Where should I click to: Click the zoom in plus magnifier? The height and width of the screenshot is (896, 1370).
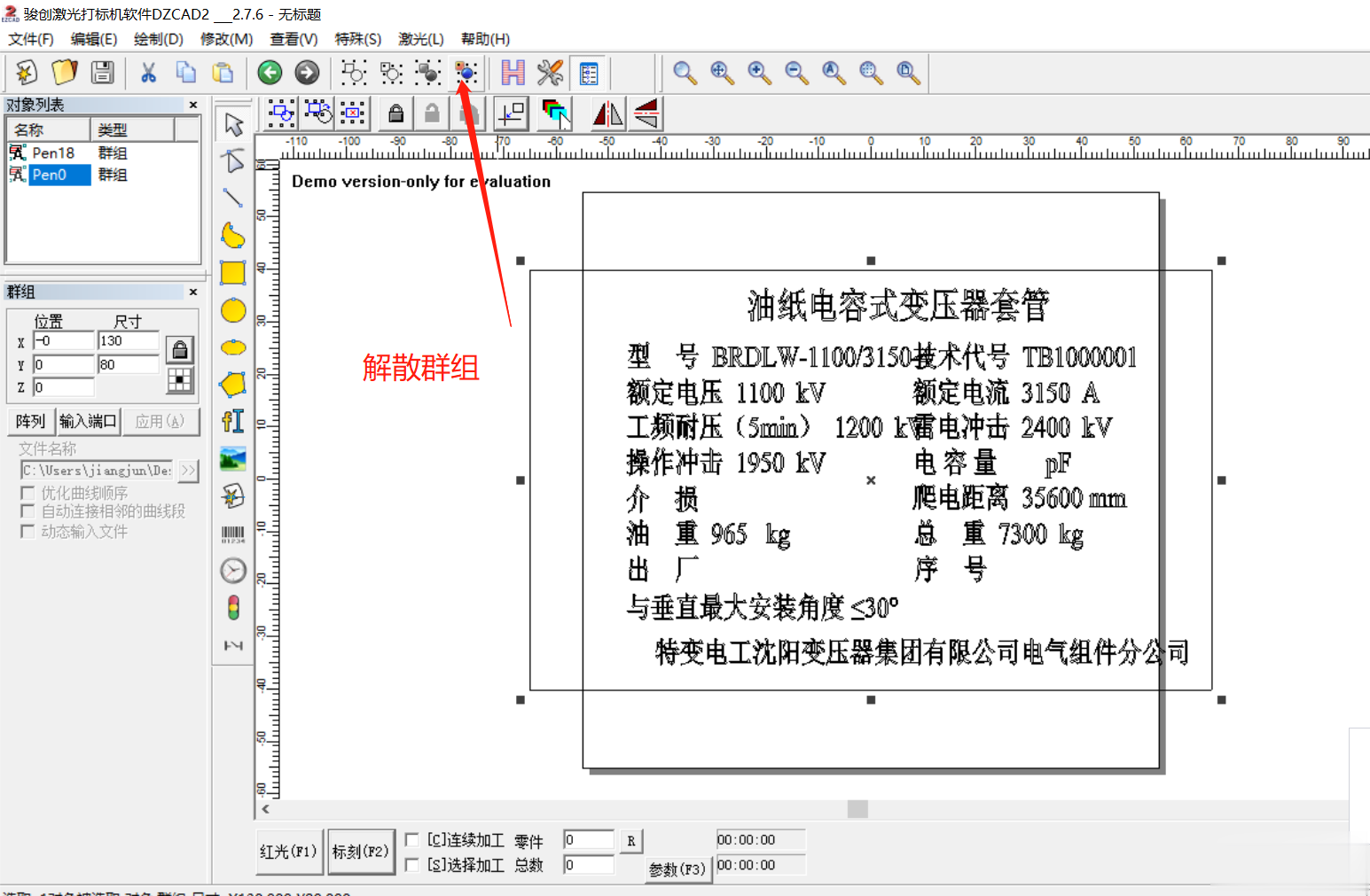(759, 73)
